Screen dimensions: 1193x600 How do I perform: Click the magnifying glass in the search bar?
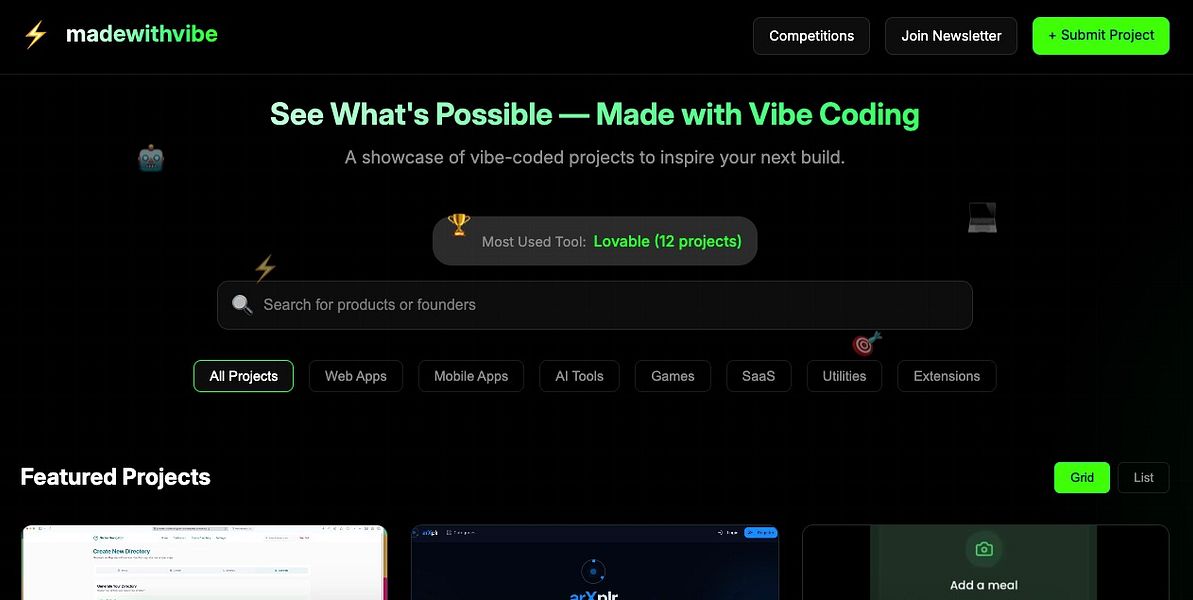(241, 304)
